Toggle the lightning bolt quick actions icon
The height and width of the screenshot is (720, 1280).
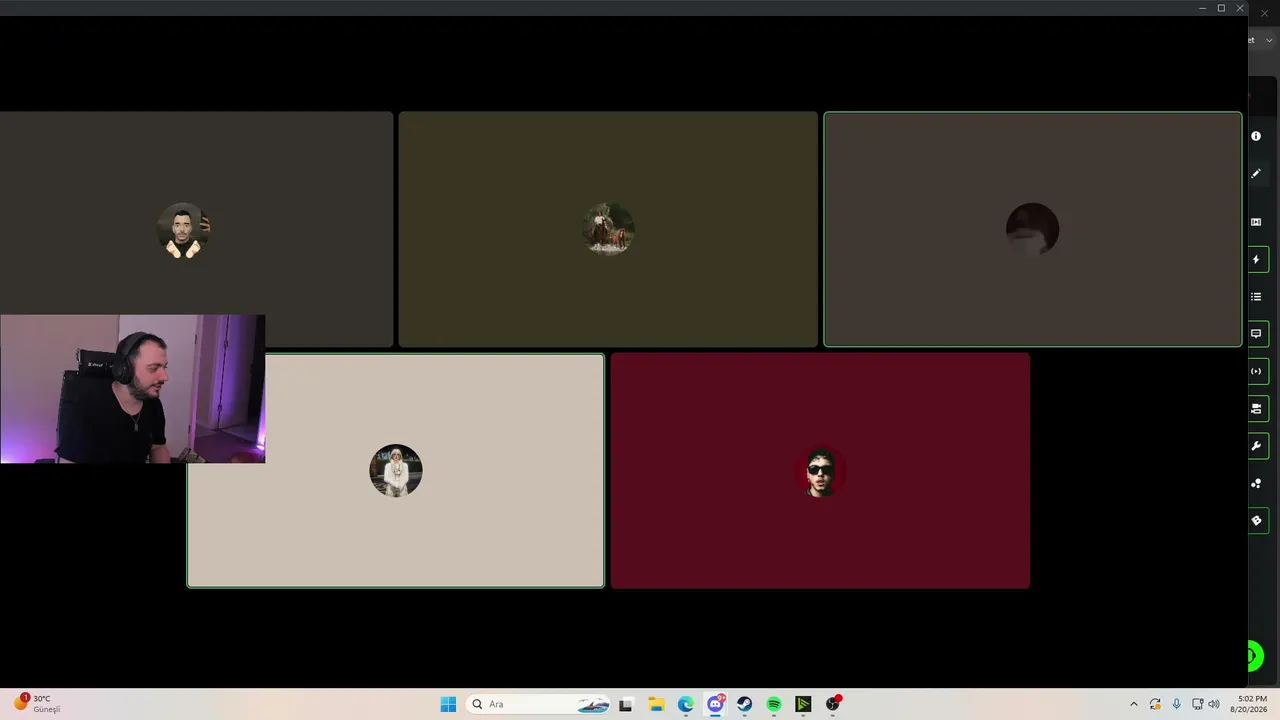click(x=1256, y=259)
